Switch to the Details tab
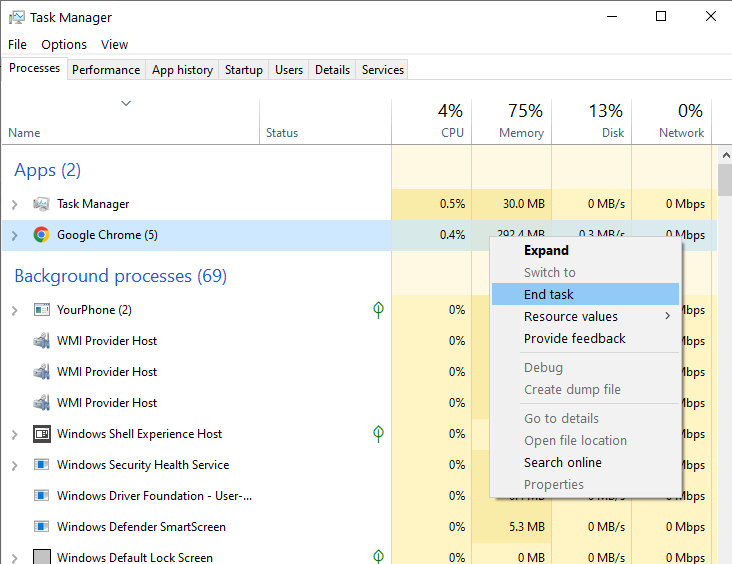 tap(332, 70)
